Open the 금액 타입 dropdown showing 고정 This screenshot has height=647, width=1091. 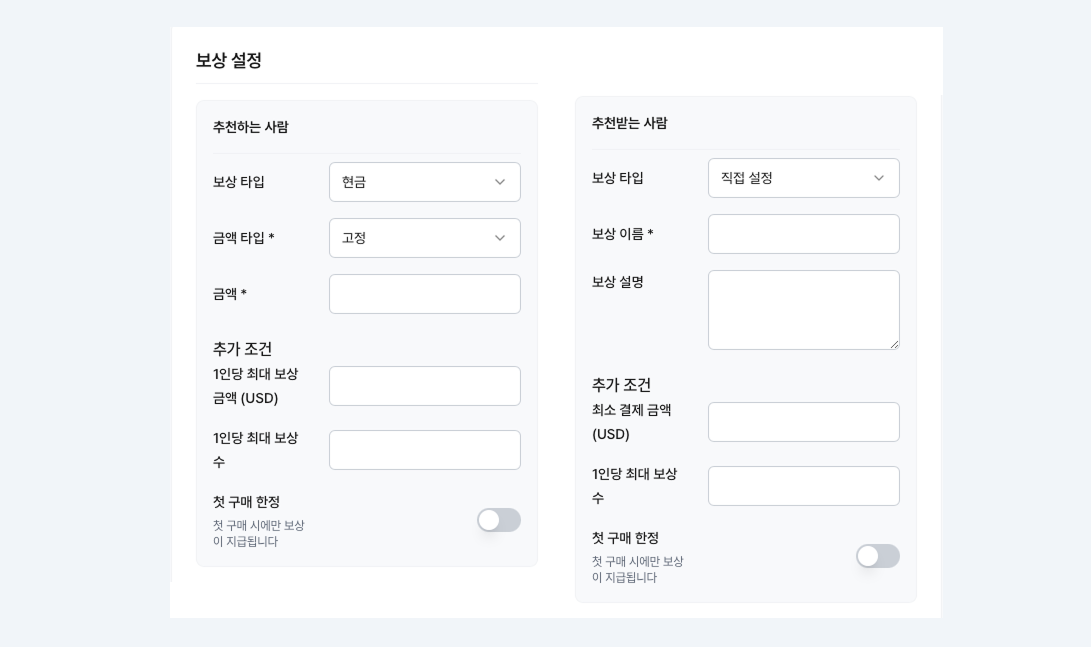(425, 238)
